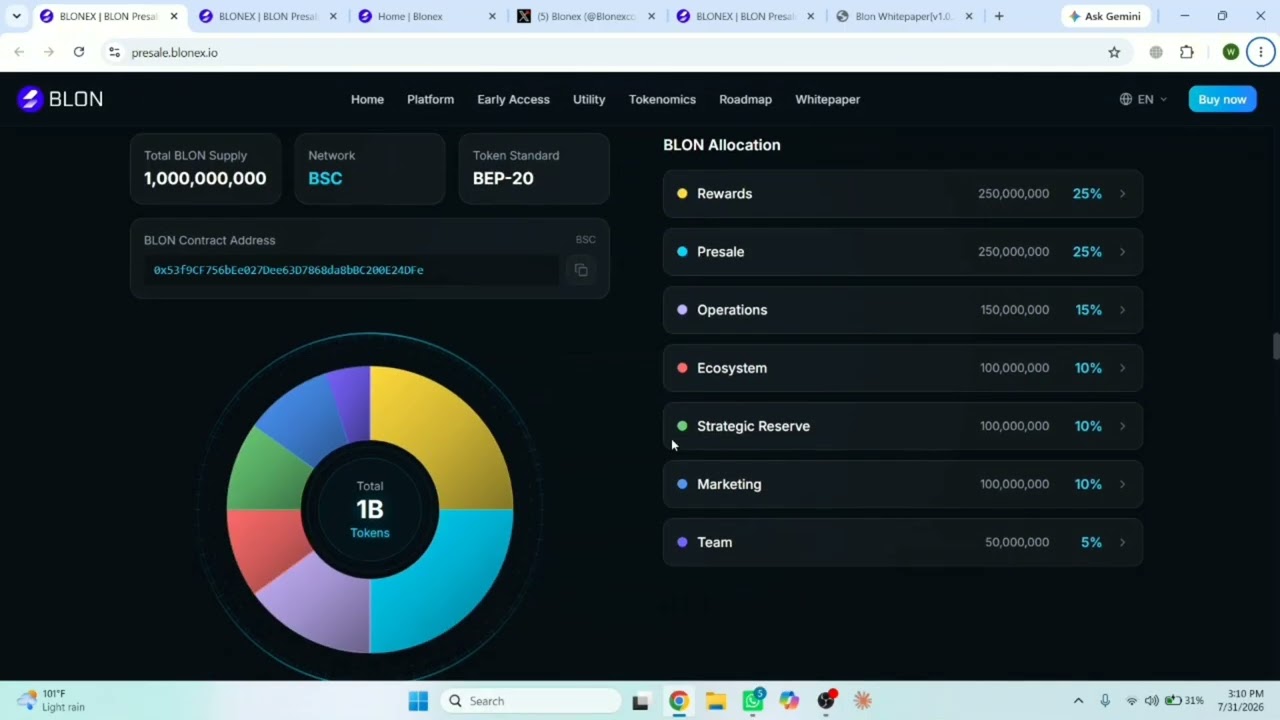
Task: Bookmark this page with star icon
Action: coord(1114,52)
